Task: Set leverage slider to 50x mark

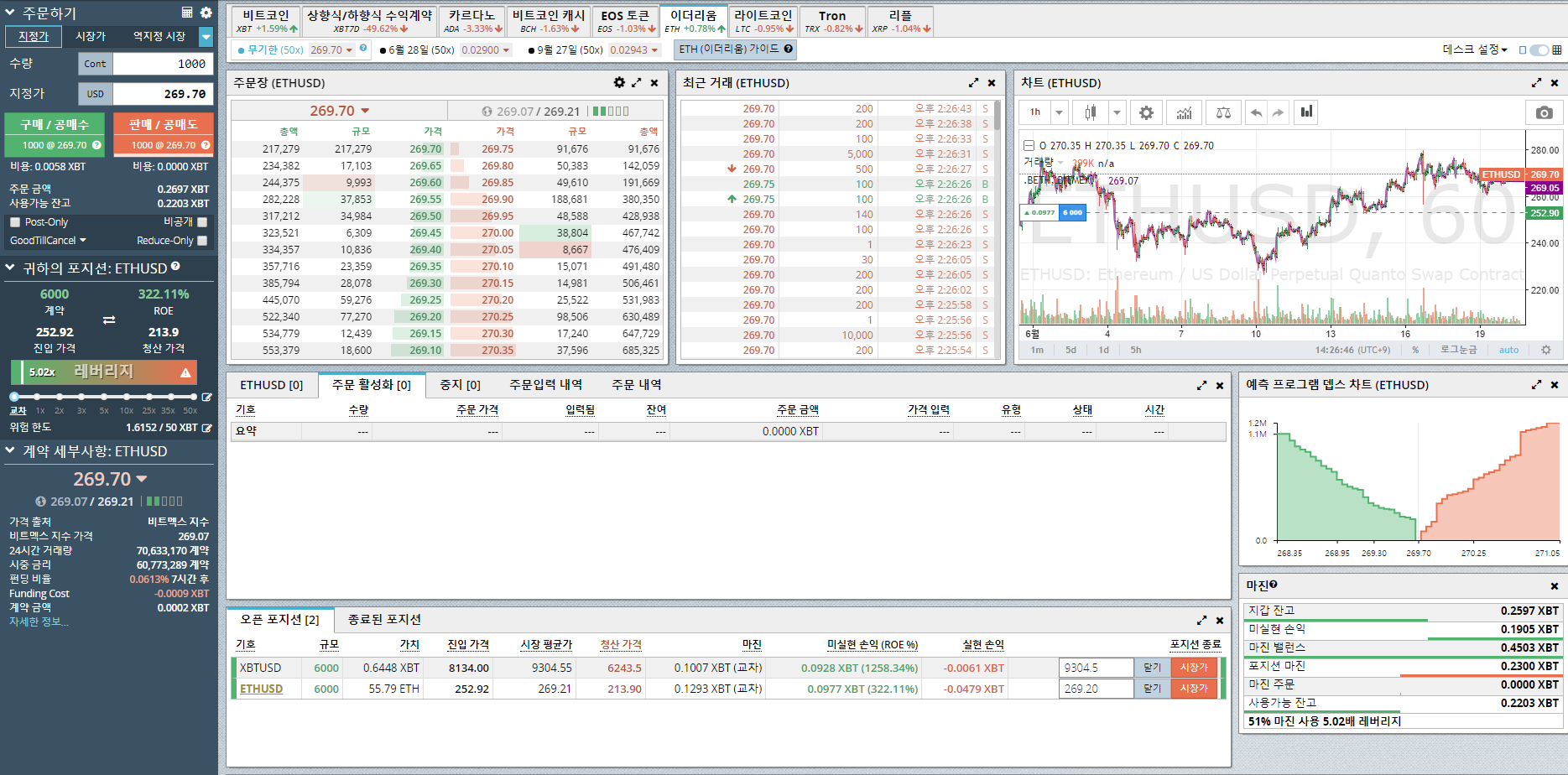Action: pos(193,397)
